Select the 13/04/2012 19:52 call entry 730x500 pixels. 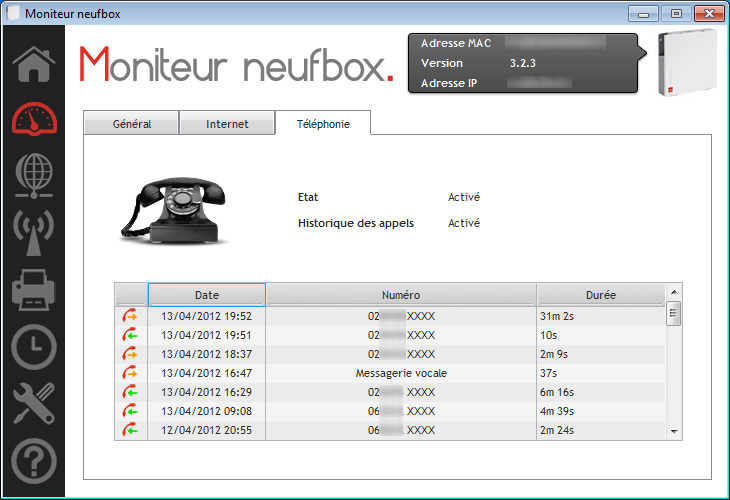pyautogui.click(x=206, y=315)
